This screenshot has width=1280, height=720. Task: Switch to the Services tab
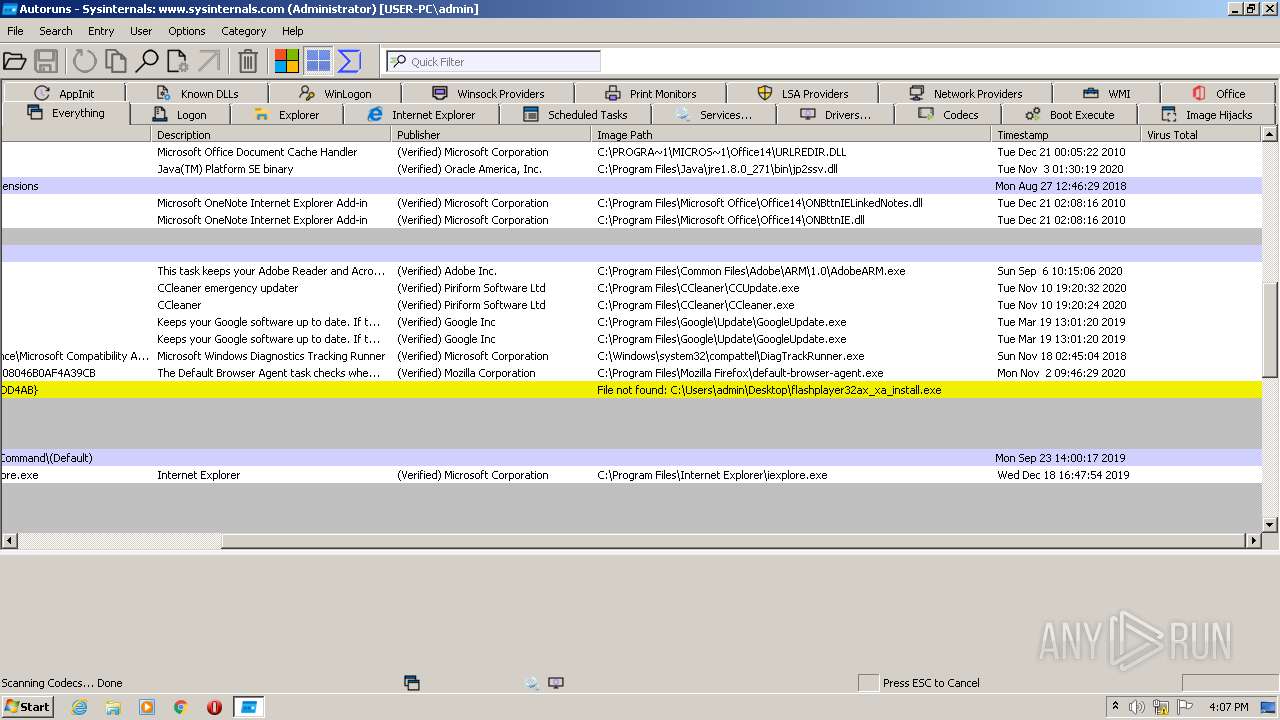[714, 115]
